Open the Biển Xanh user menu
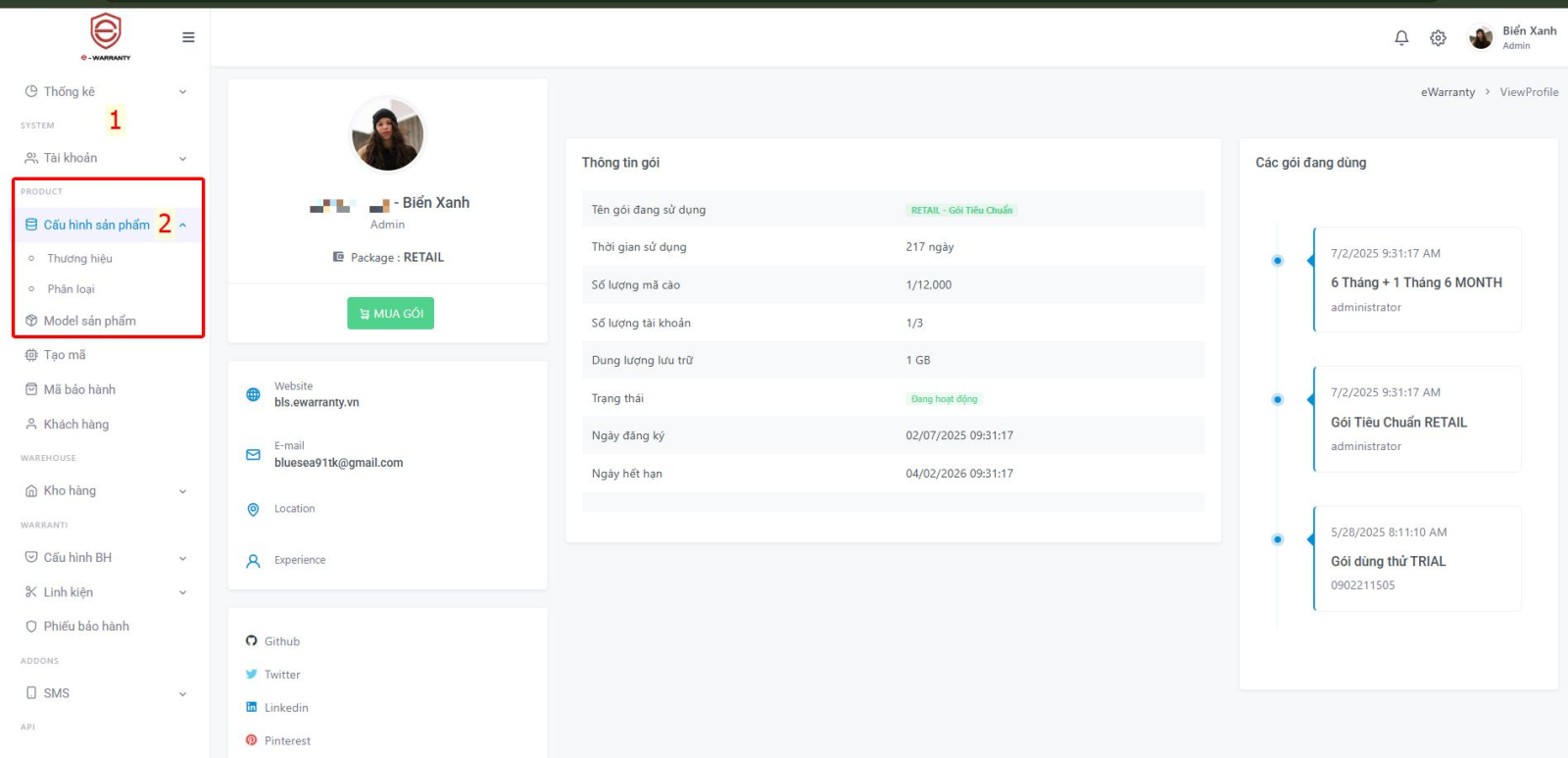The width and height of the screenshot is (1568, 758). click(1514, 38)
